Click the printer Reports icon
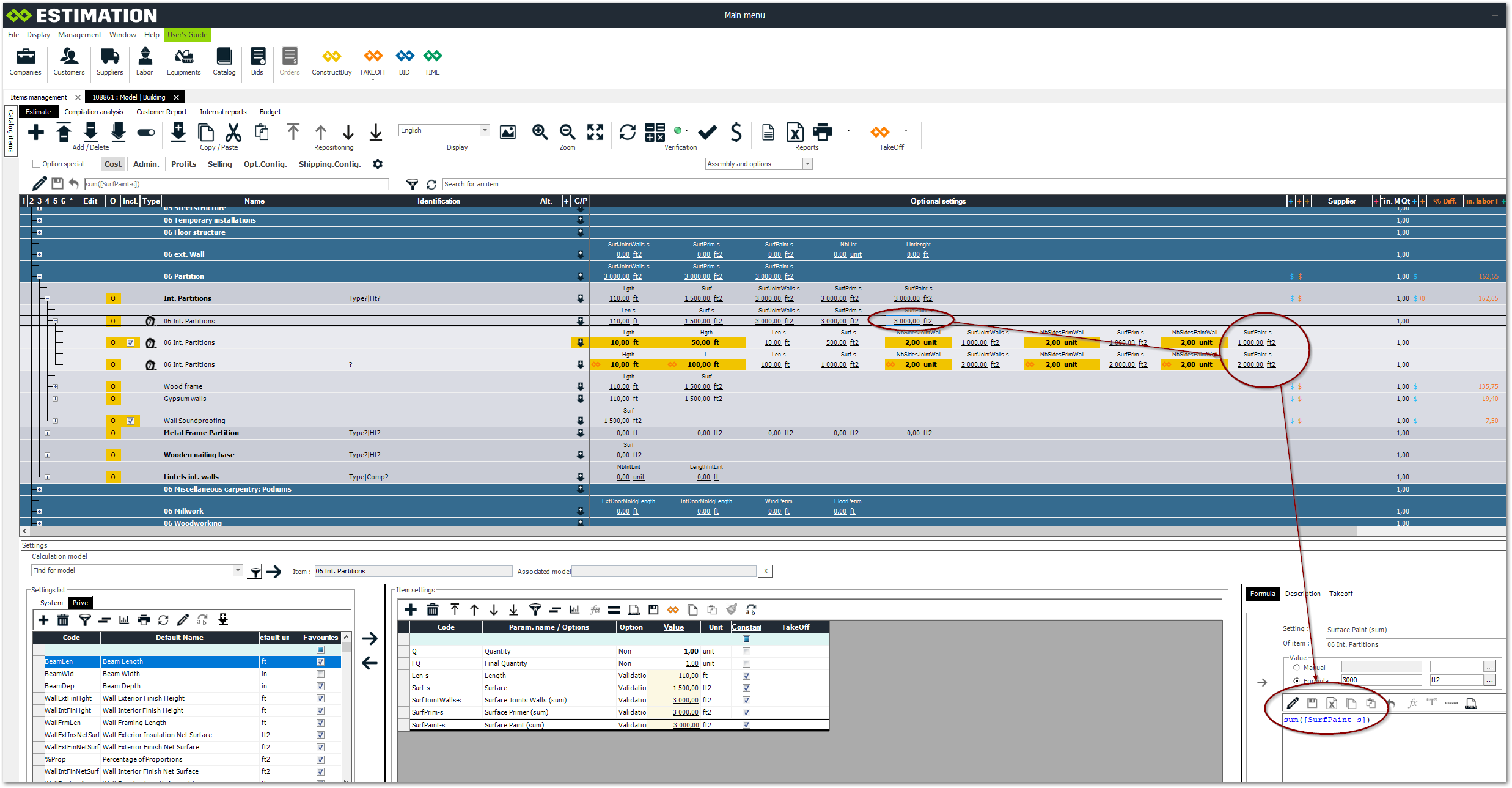This screenshot has width=1512, height=788. tap(823, 132)
